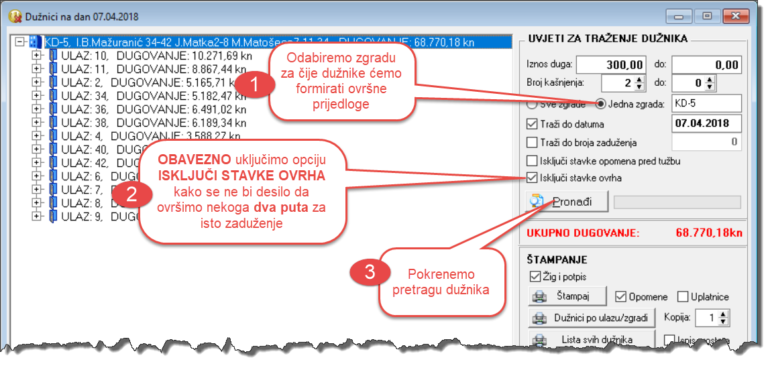Click the printer icon on Lista svih dužnika
Viewport: 768px width, 368px height.
click(539, 339)
